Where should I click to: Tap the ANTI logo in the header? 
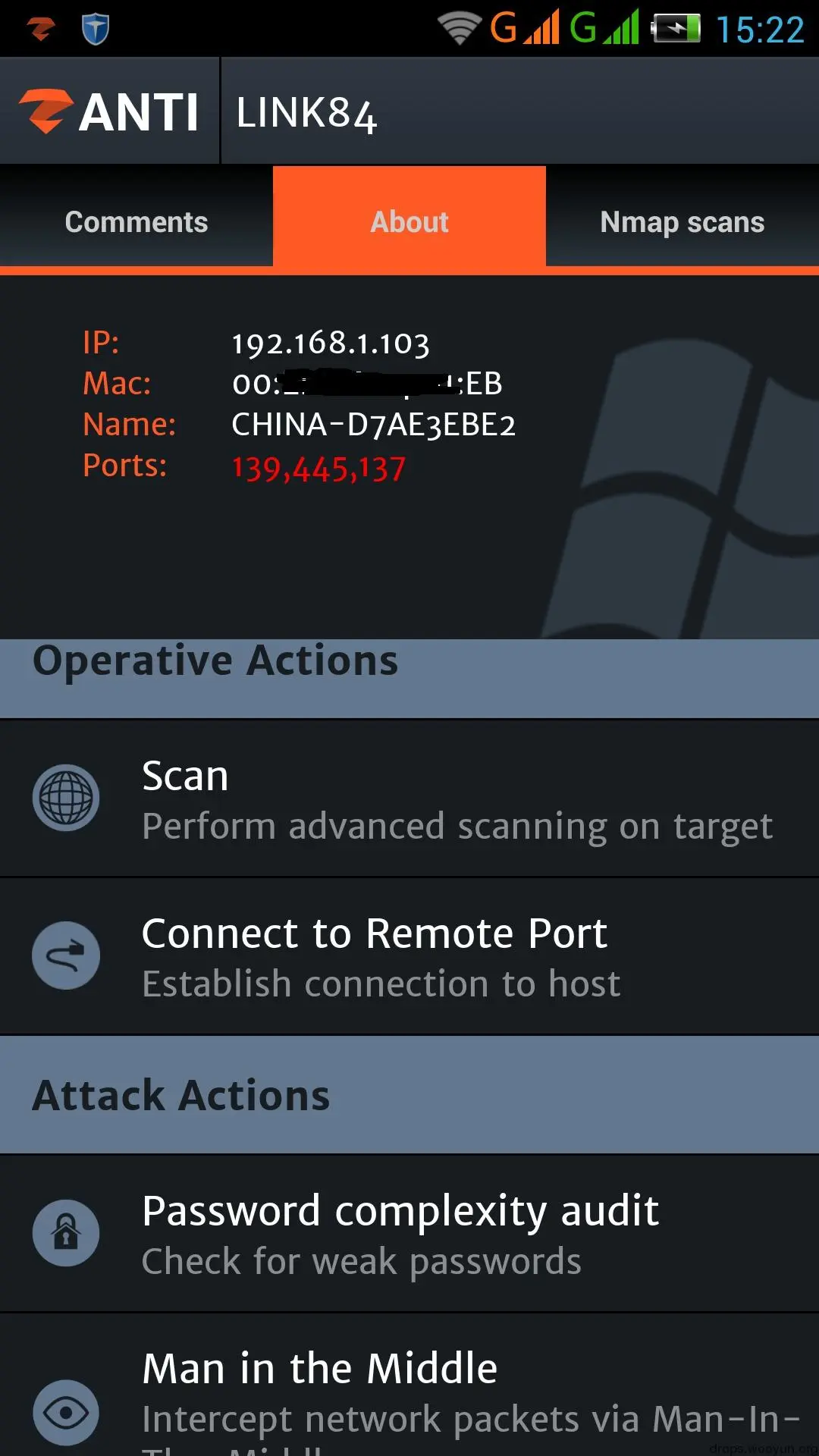[x=109, y=112]
